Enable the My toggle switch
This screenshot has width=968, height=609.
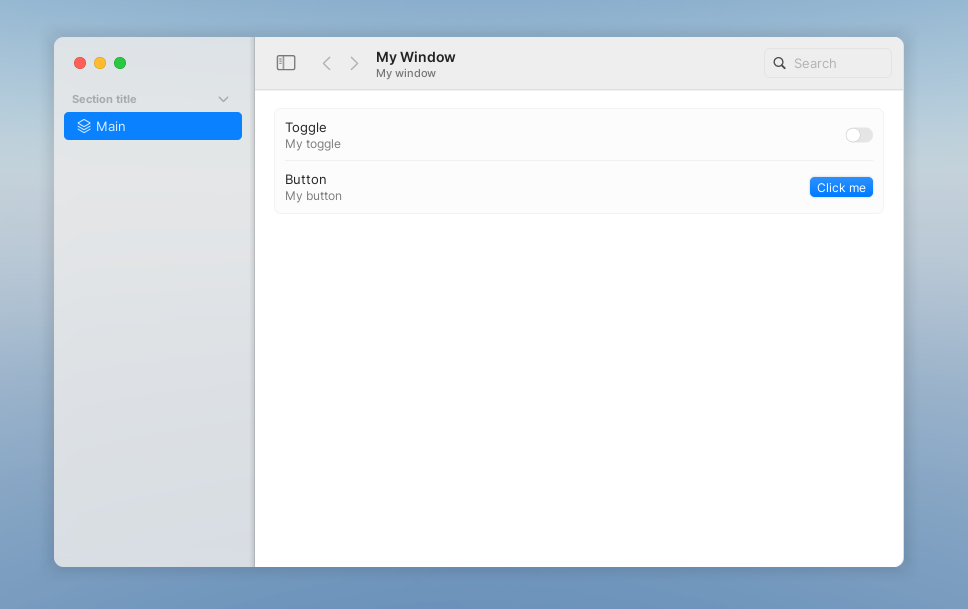coord(859,135)
